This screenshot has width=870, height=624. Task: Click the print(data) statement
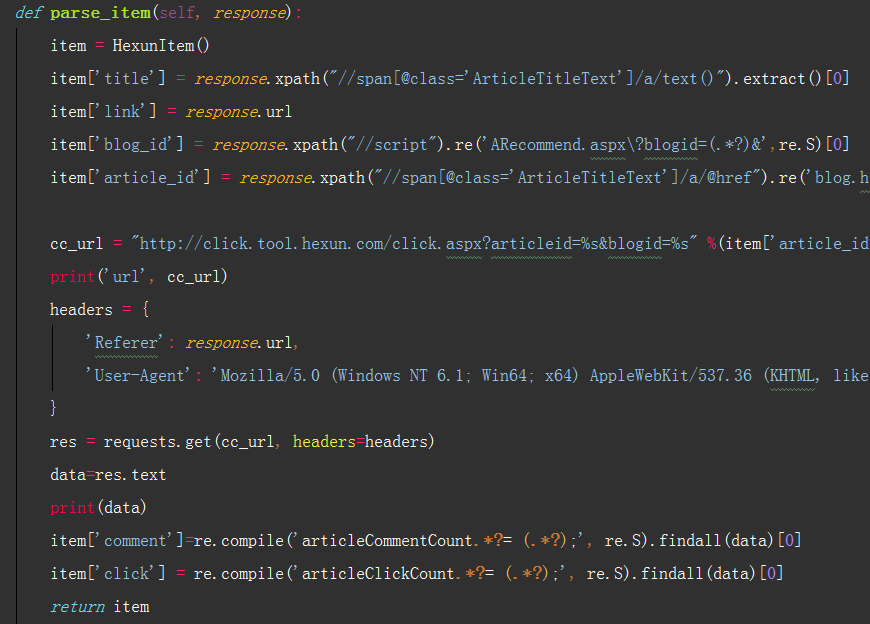tap(98, 507)
